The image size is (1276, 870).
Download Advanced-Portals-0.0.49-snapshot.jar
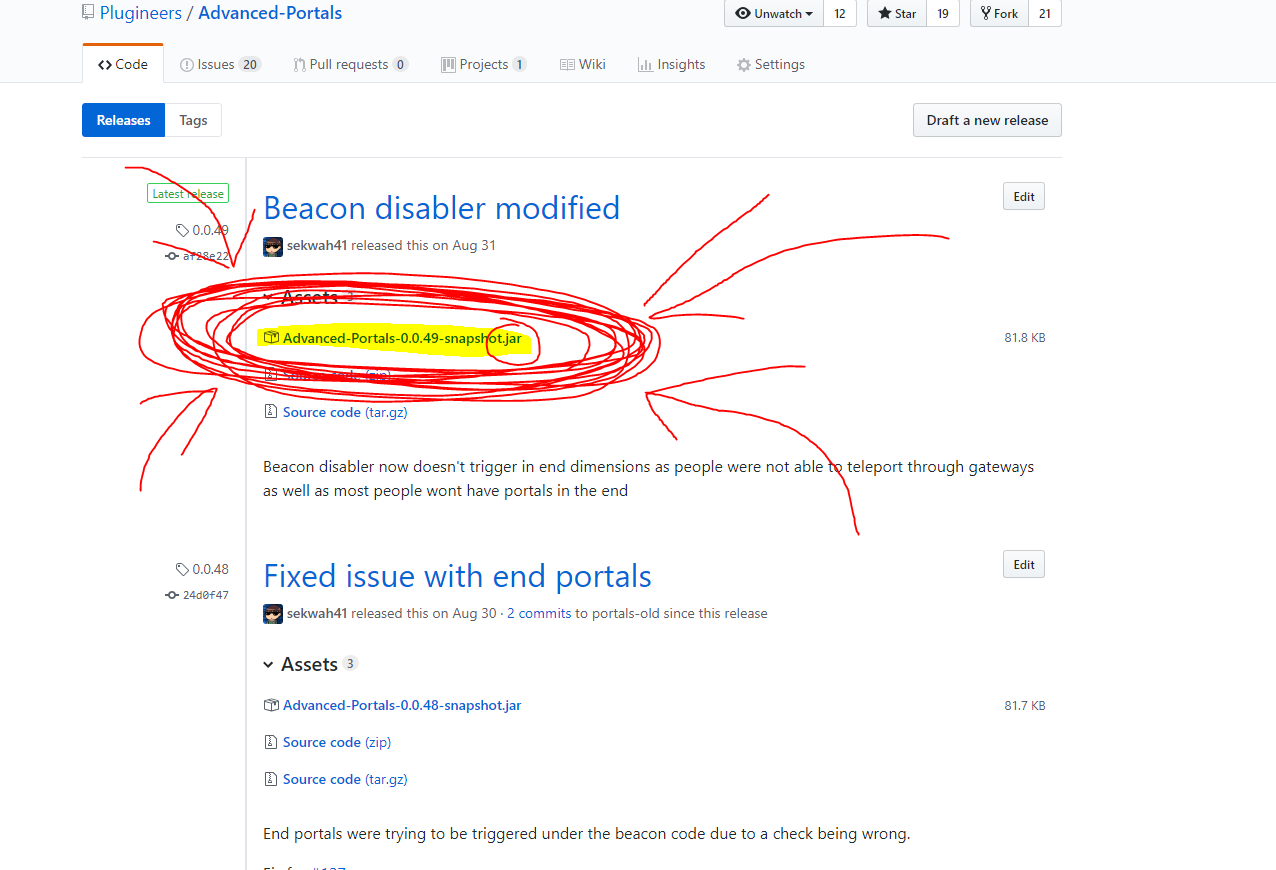402,338
